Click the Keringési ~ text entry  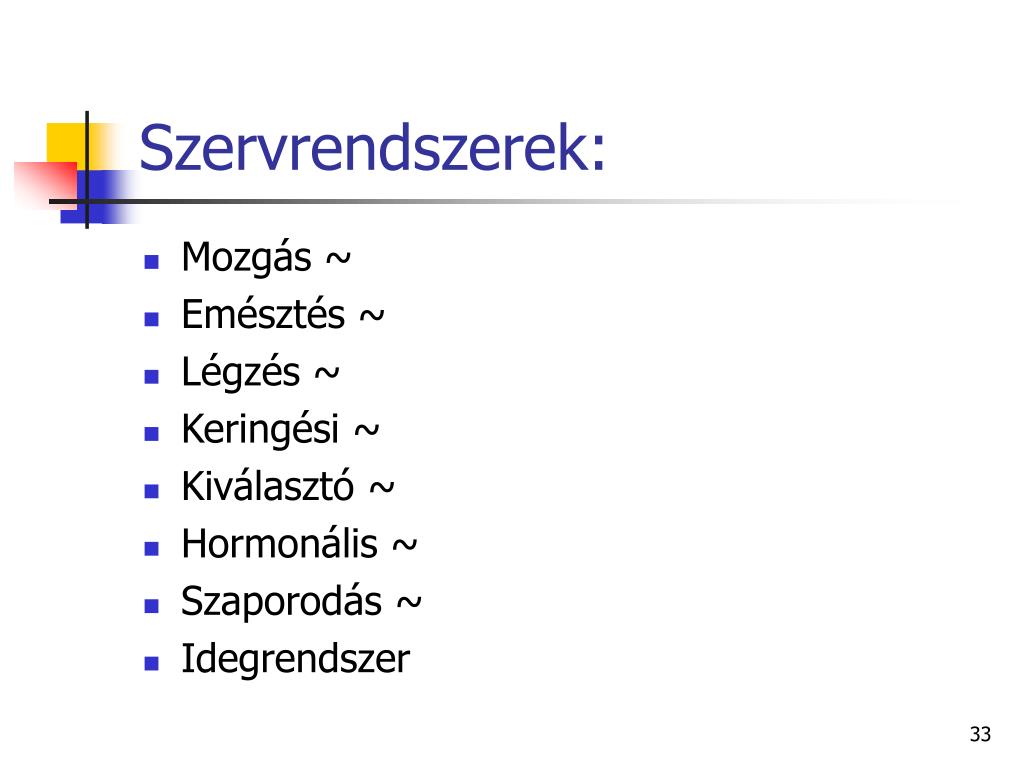280,430
